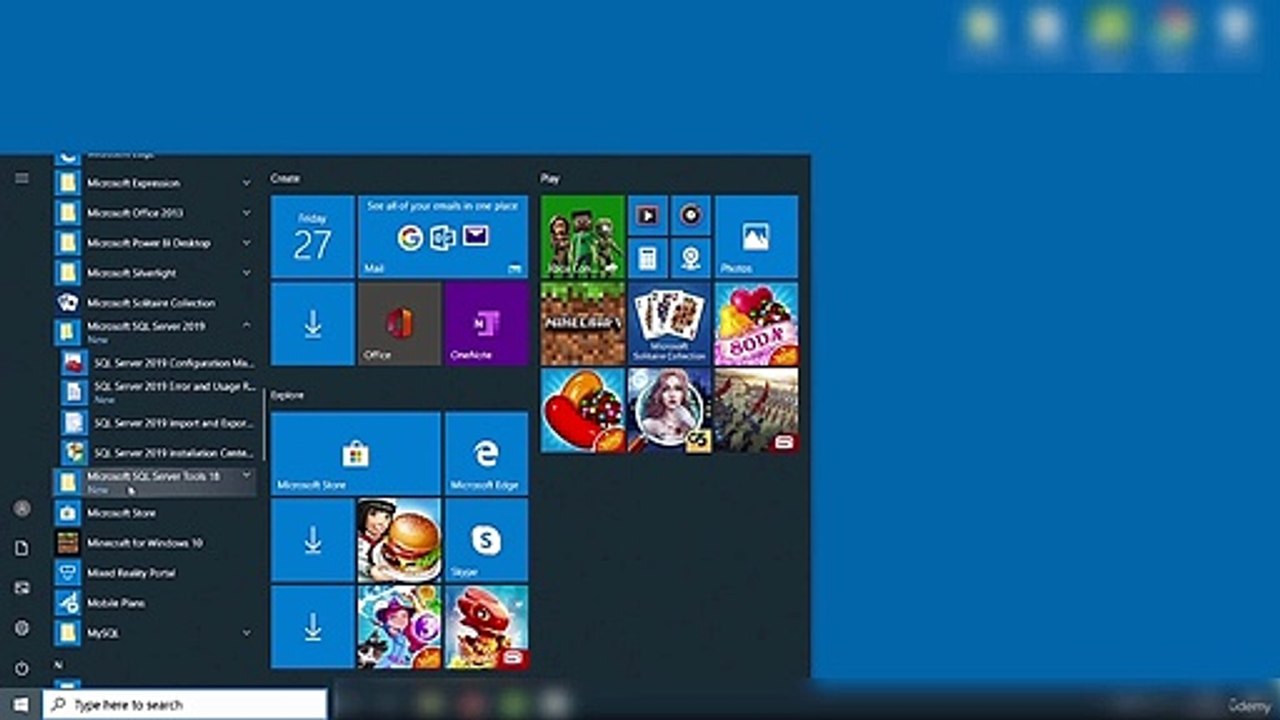Screen dimensions: 1280x720
Task: Click the letter N section header
Action: (58, 664)
